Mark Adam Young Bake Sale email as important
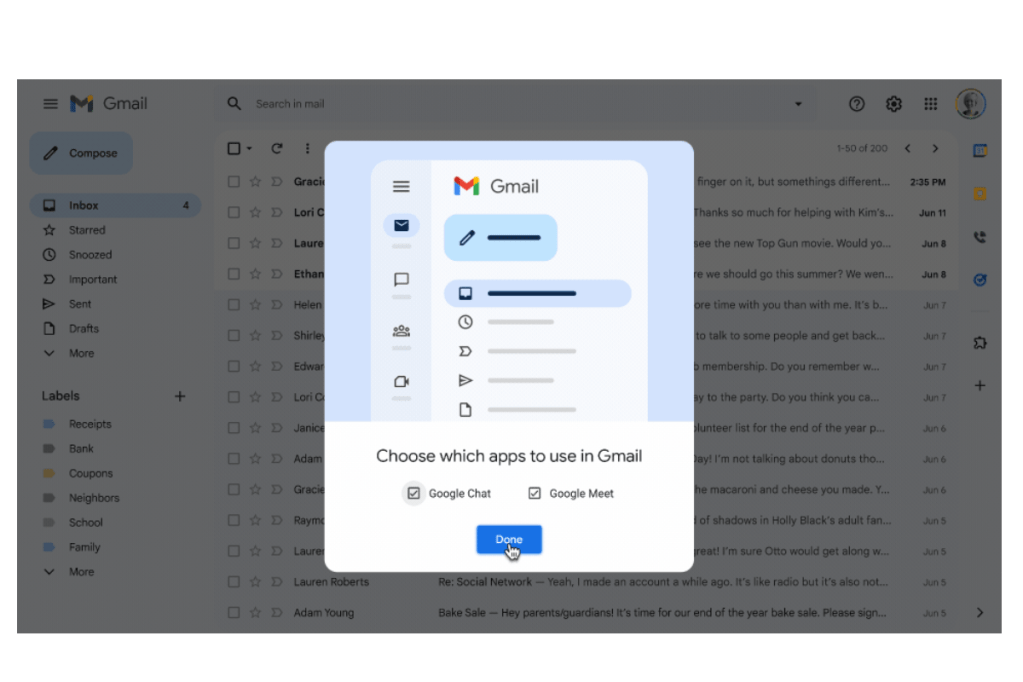 (277, 613)
